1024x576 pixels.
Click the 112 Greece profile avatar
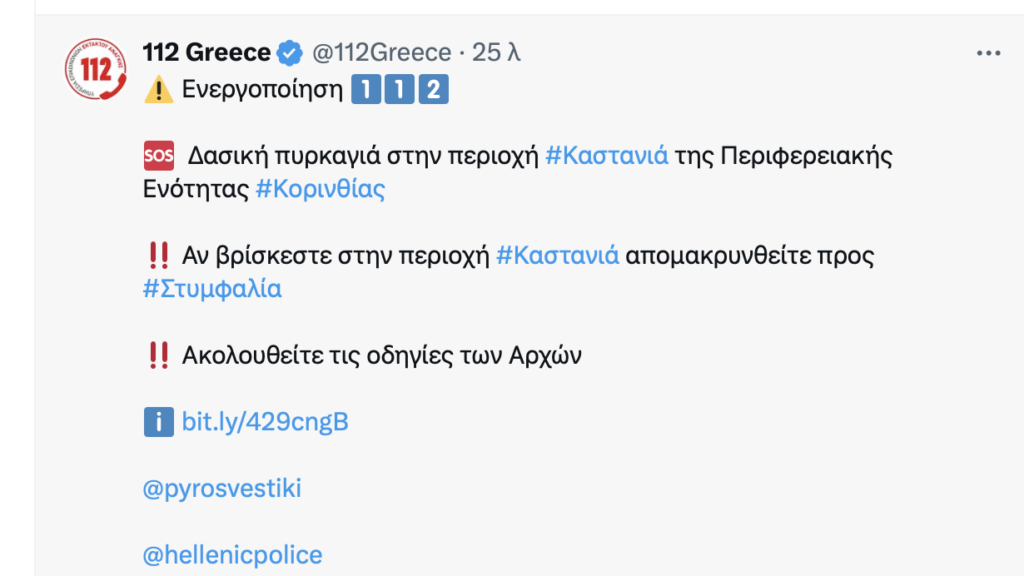click(97, 72)
